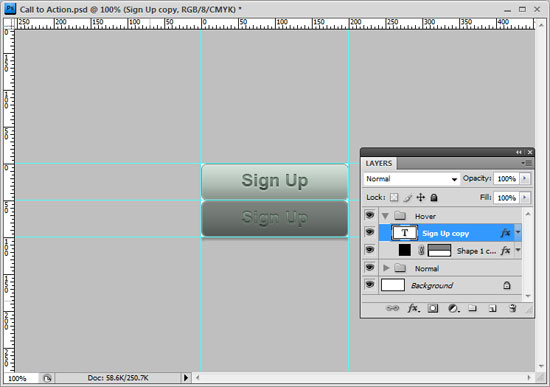Click the Photoshop icon in the title bar

pos(10,8)
